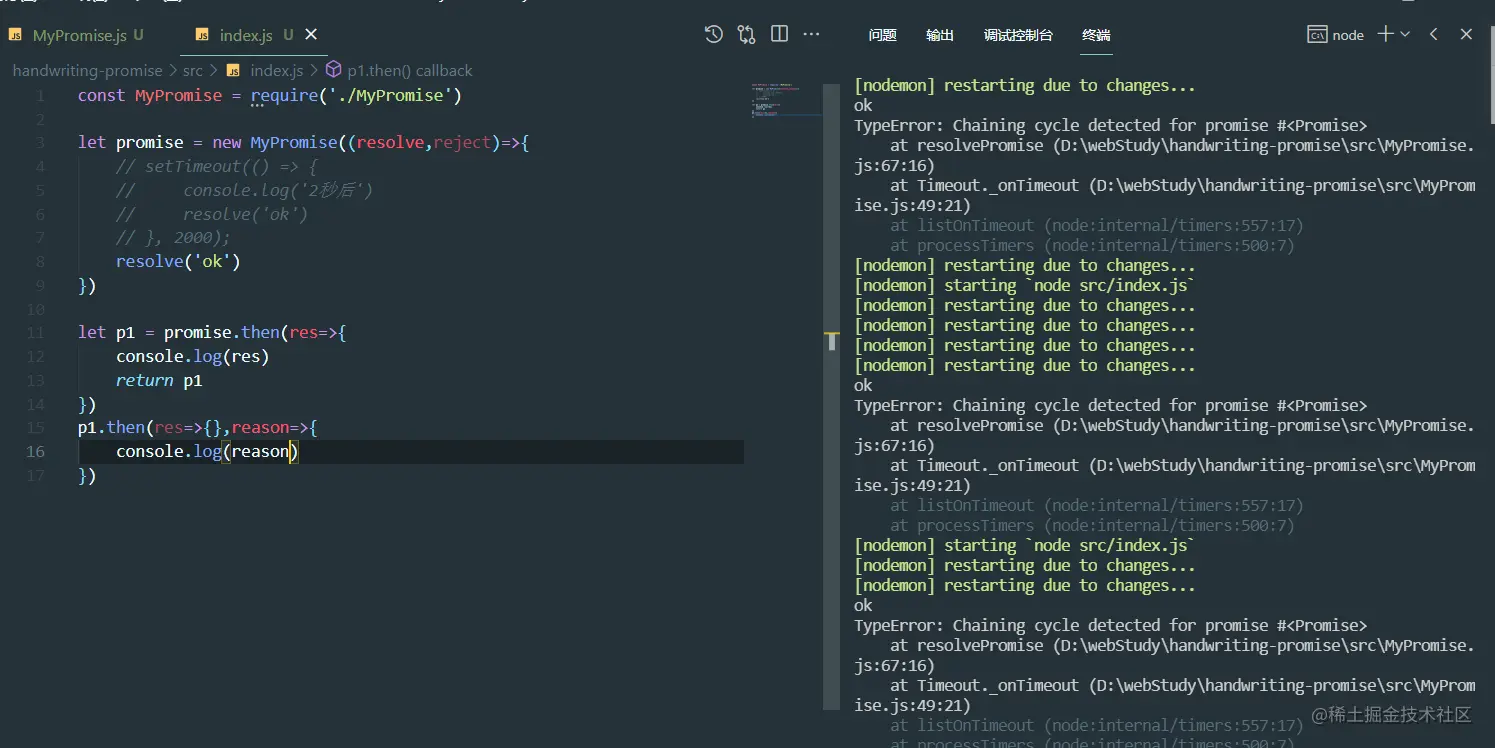Click JS file icon on index.js tab
The image size is (1495, 748).
(x=203, y=36)
